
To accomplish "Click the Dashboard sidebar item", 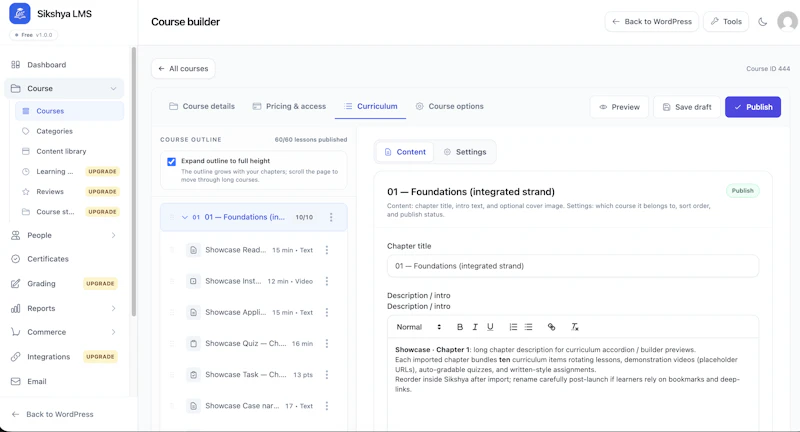I will [64, 65].
